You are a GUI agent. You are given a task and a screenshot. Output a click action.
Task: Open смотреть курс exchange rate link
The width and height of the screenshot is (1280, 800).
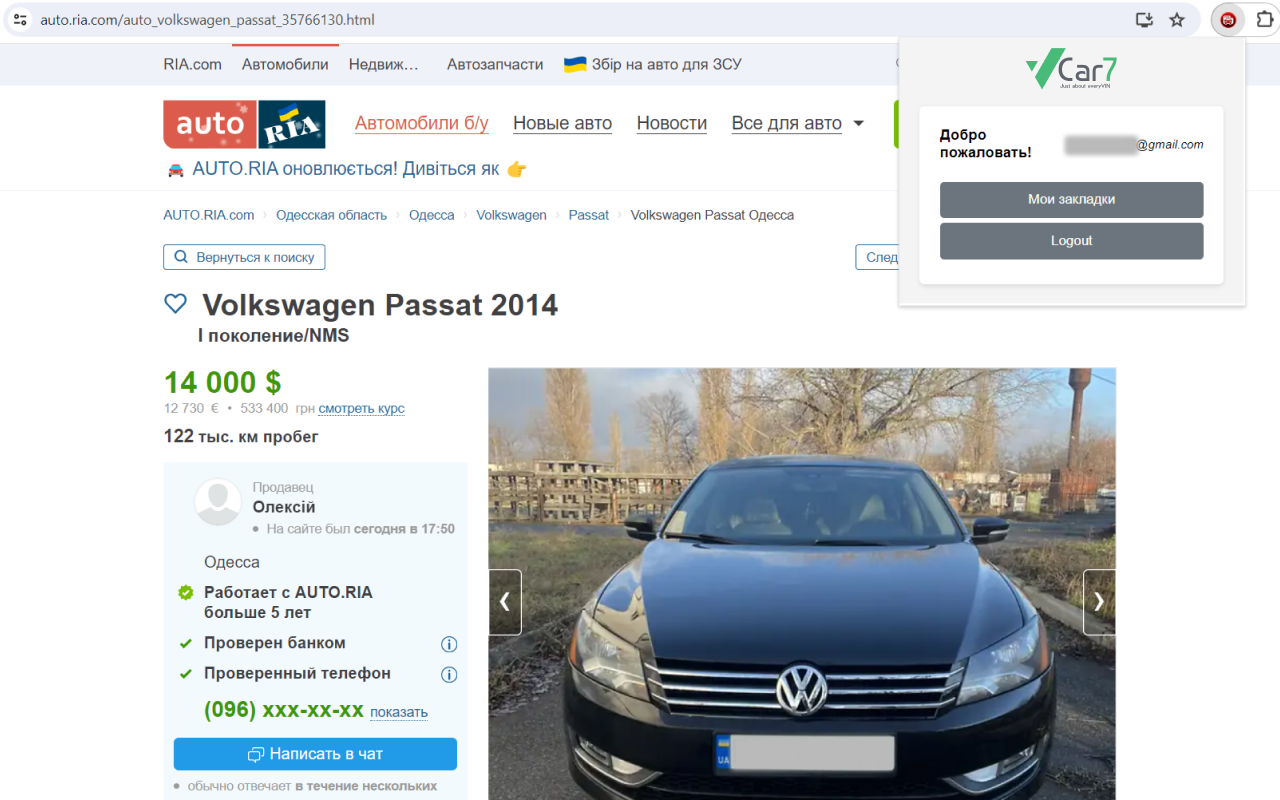(362, 408)
